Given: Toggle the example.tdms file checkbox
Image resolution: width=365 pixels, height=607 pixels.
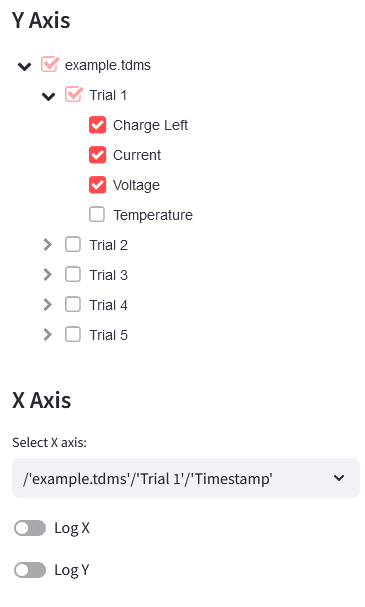Looking at the screenshot, I should click(x=50, y=64).
